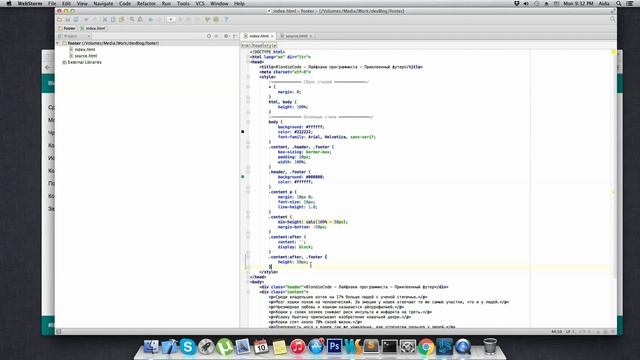The image size is (640, 360).
Task: Click tool windows toggle icon in status bar corner
Action: (59, 331)
